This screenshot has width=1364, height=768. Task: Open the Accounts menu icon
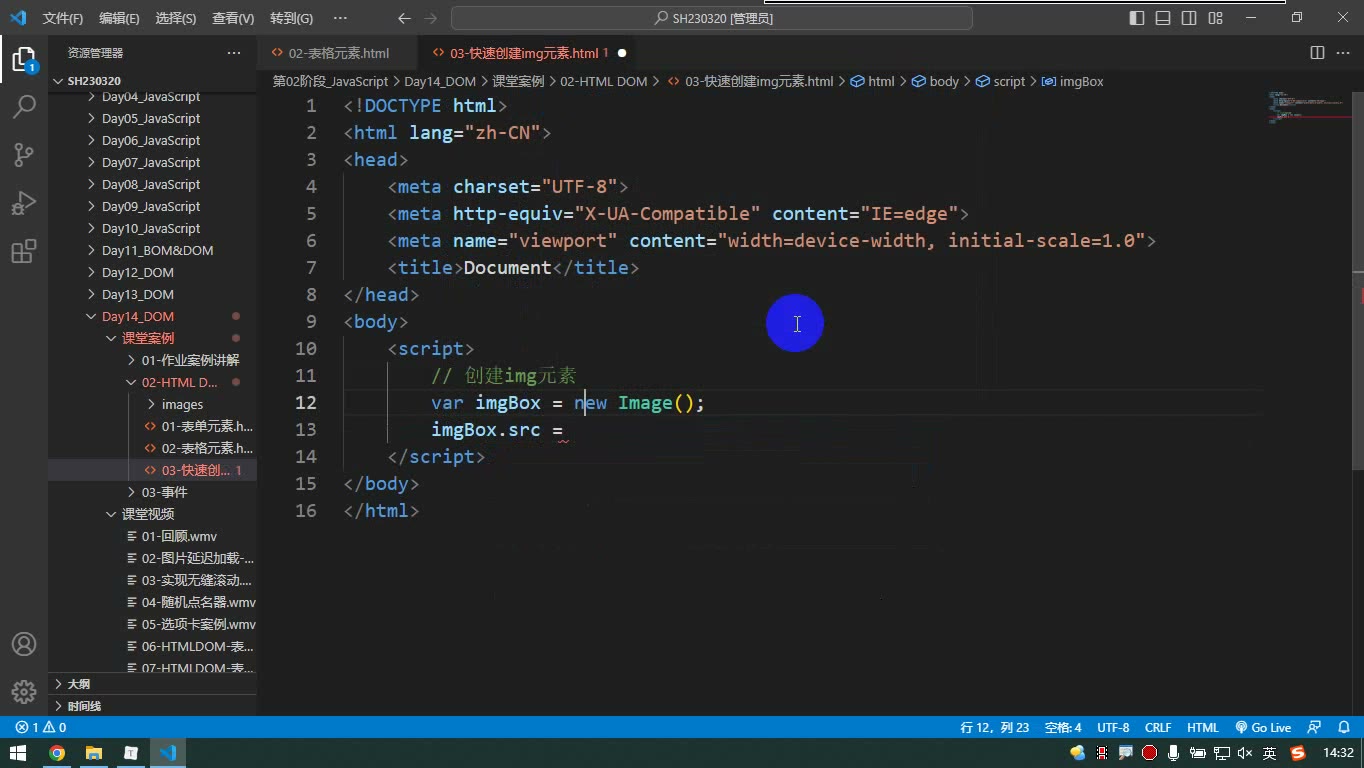(23, 644)
